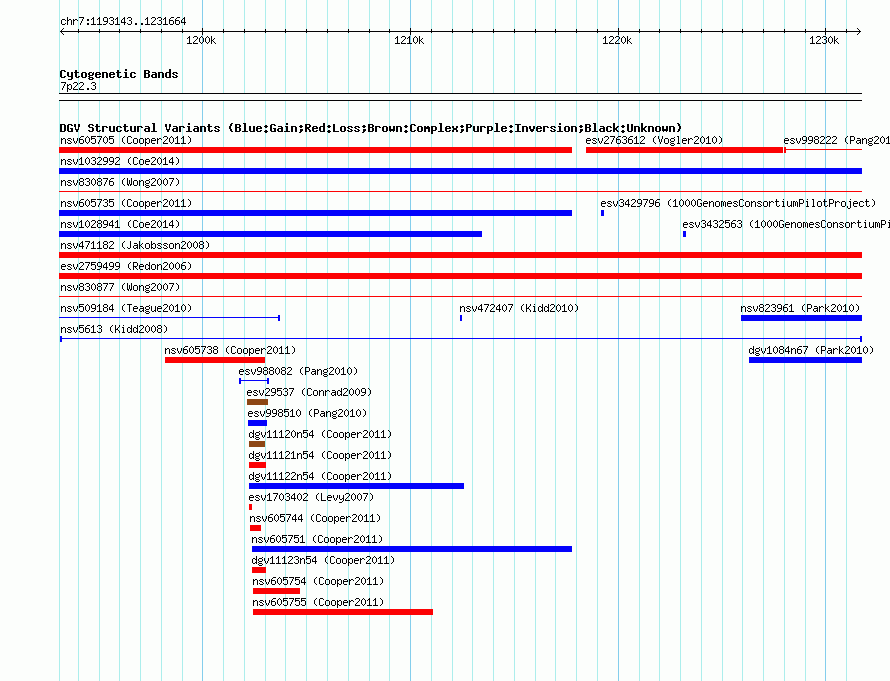This screenshot has height=681, width=890.
Task: Open esv2759499 (Redon2006) label
Action: (x=126, y=266)
